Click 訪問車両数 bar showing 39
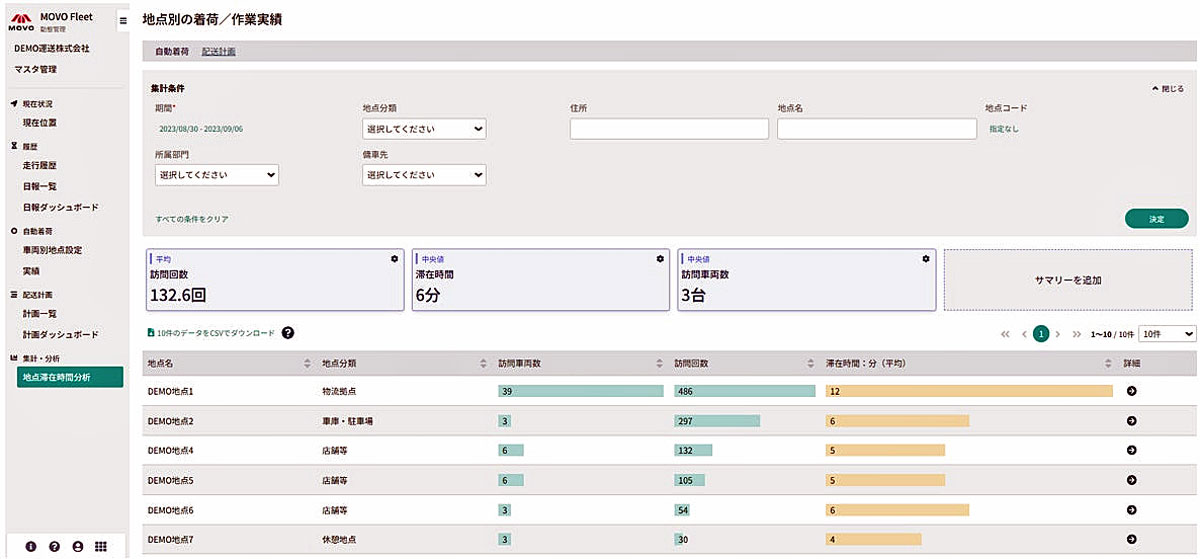 pyautogui.click(x=581, y=391)
